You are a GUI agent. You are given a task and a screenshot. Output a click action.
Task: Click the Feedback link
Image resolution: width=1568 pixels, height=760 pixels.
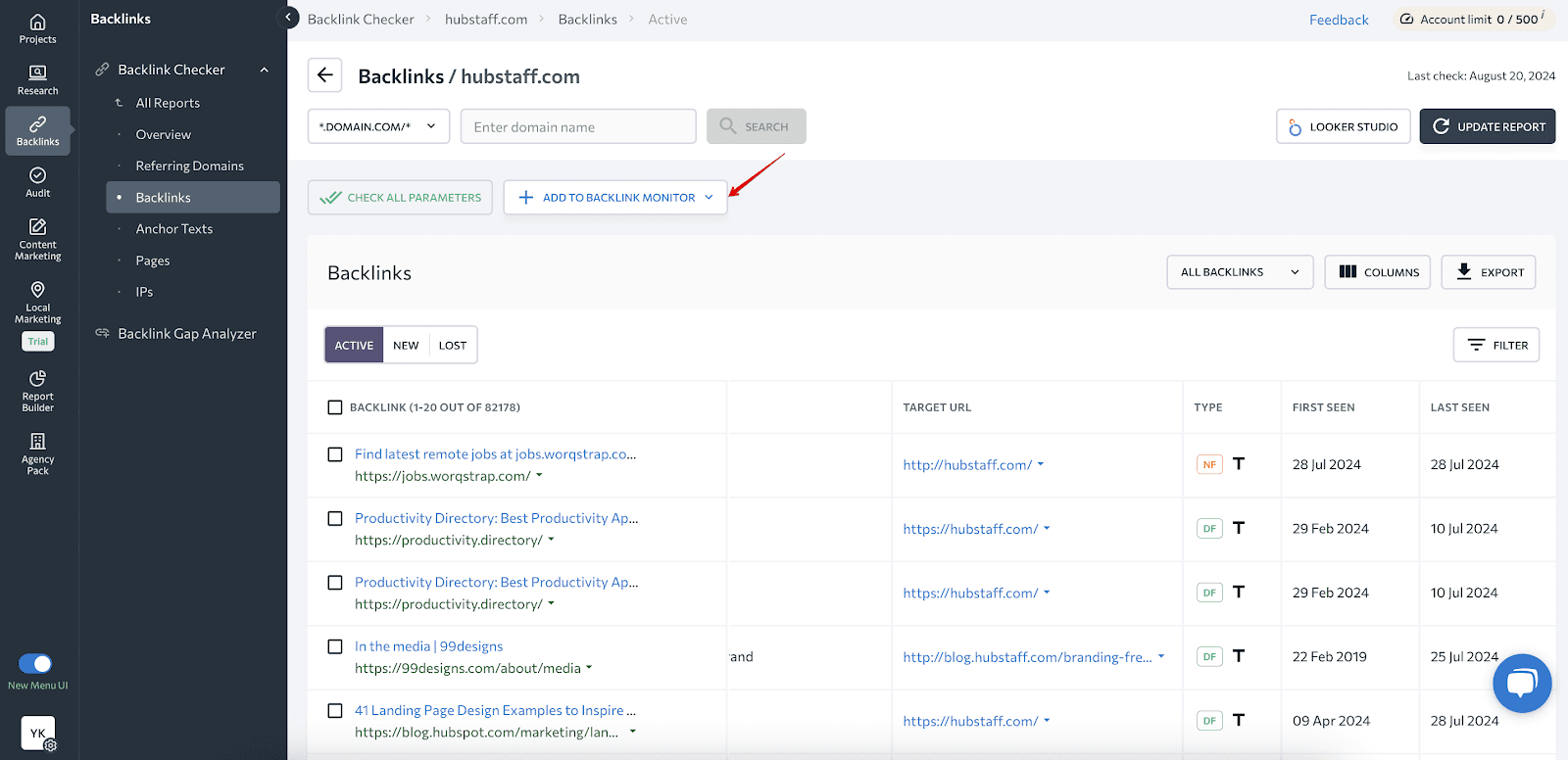1339,20
